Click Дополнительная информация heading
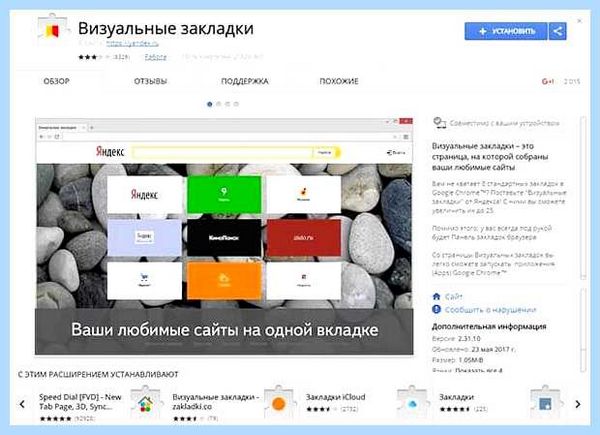 pos(489,327)
